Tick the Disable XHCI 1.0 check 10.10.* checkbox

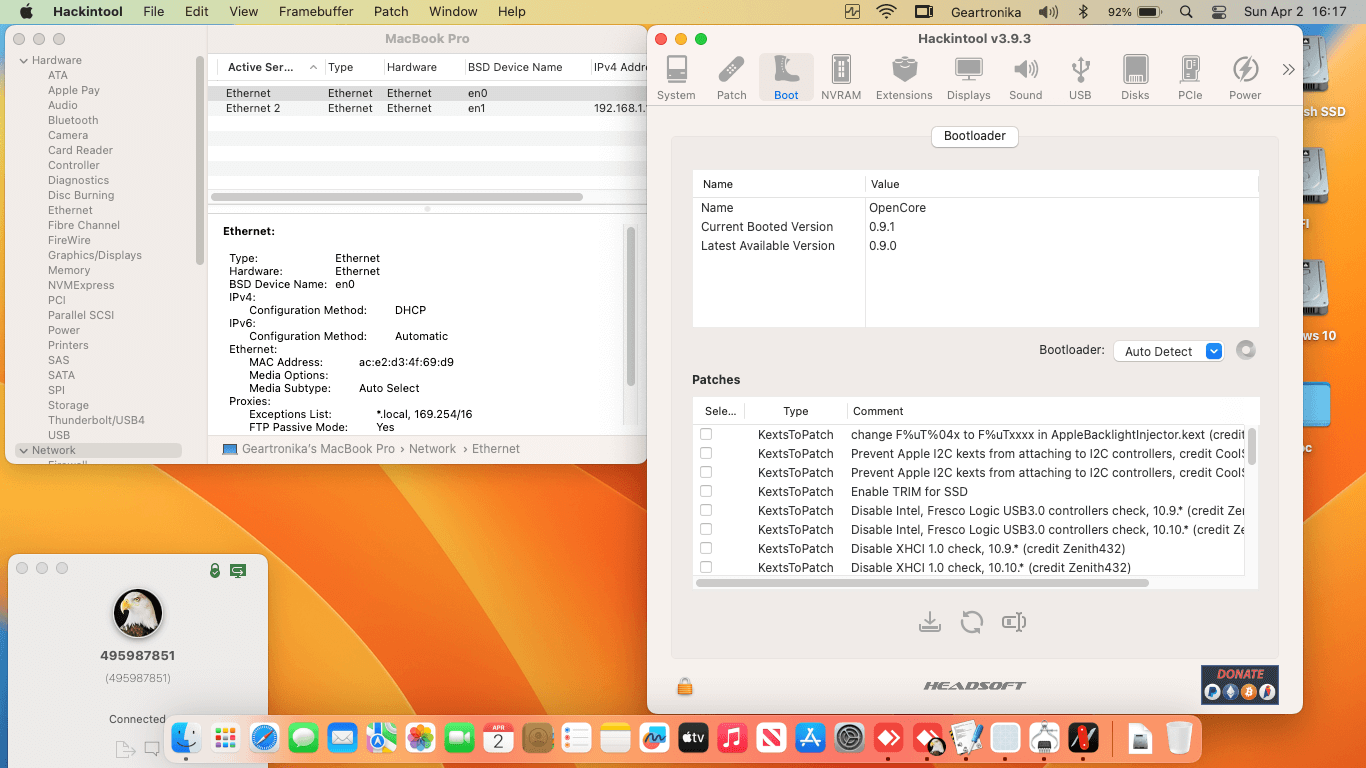pyautogui.click(x=706, y=567)
